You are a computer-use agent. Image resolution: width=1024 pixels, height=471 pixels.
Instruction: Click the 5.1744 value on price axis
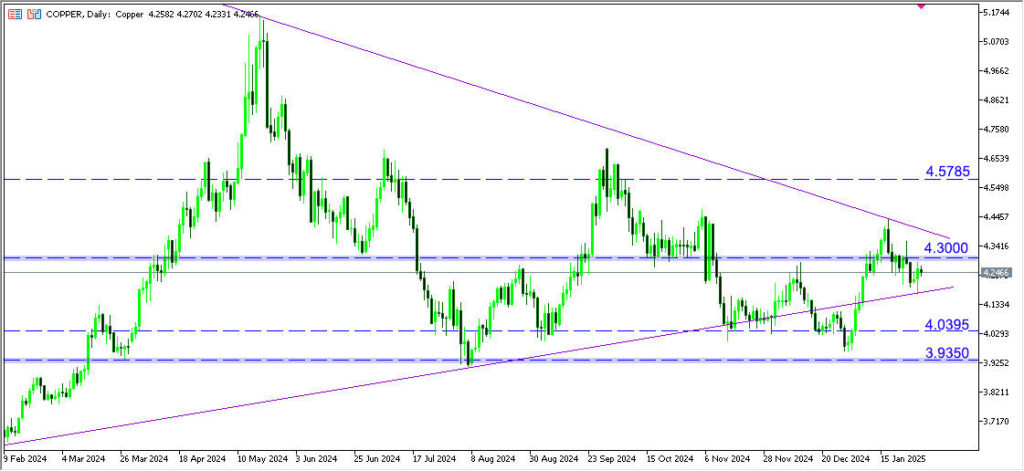(x=996, y=12)
